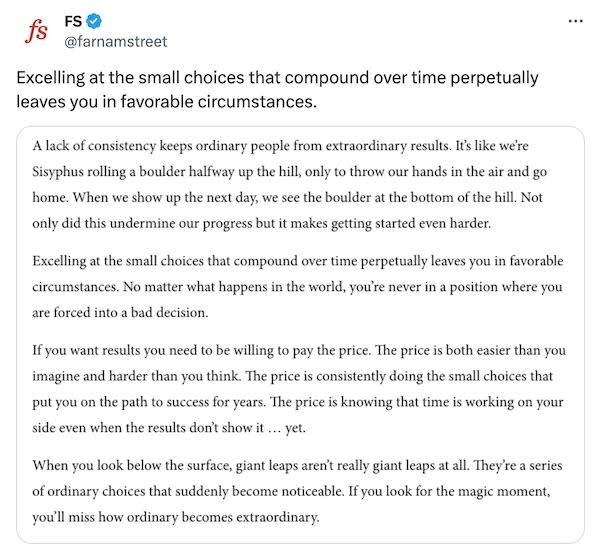The image size is (600, 545).
Task: Click the line starting 'If you want results'
Action: click(299, 351)
